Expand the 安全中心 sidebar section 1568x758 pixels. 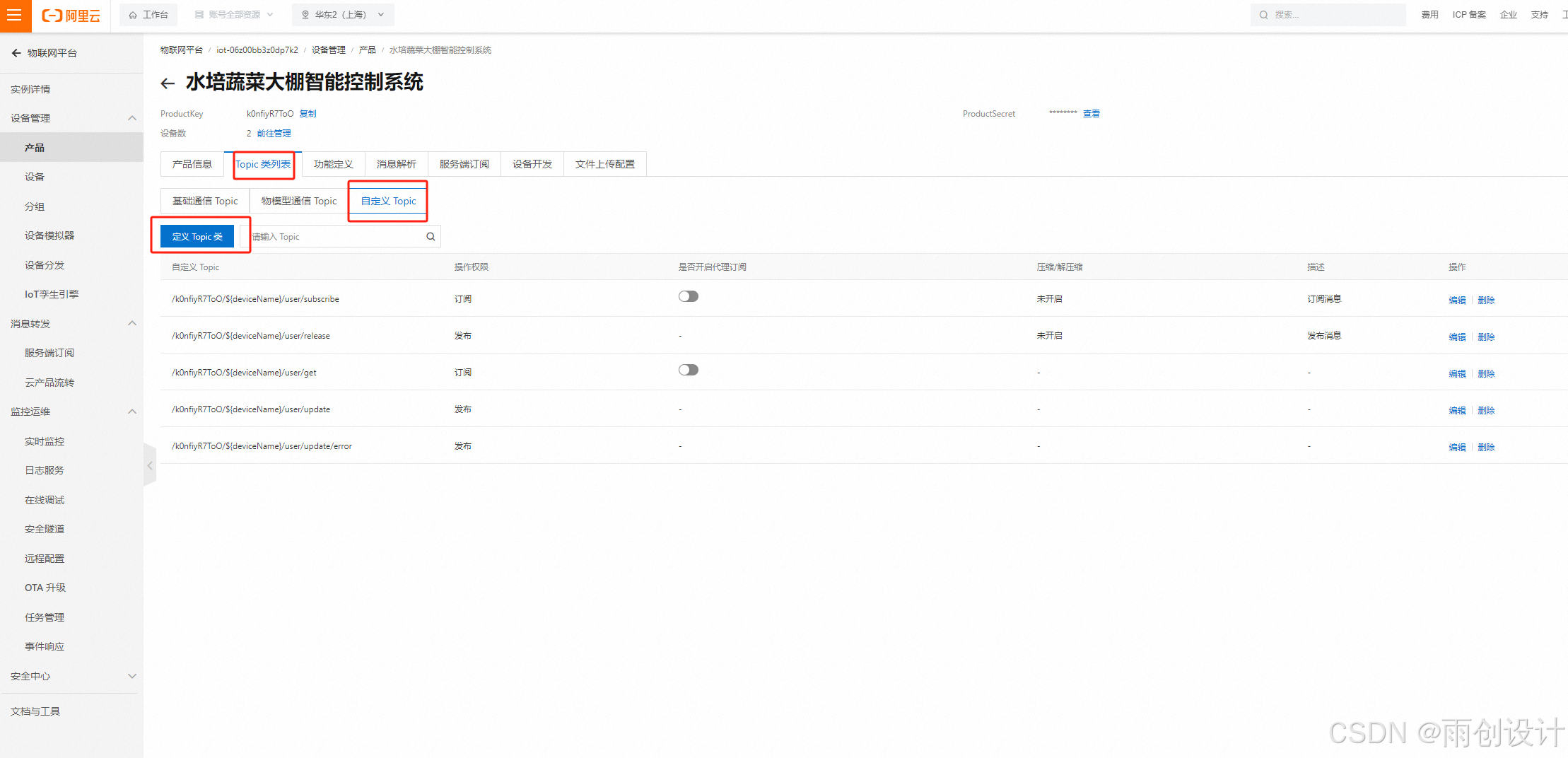coord(132,676)
